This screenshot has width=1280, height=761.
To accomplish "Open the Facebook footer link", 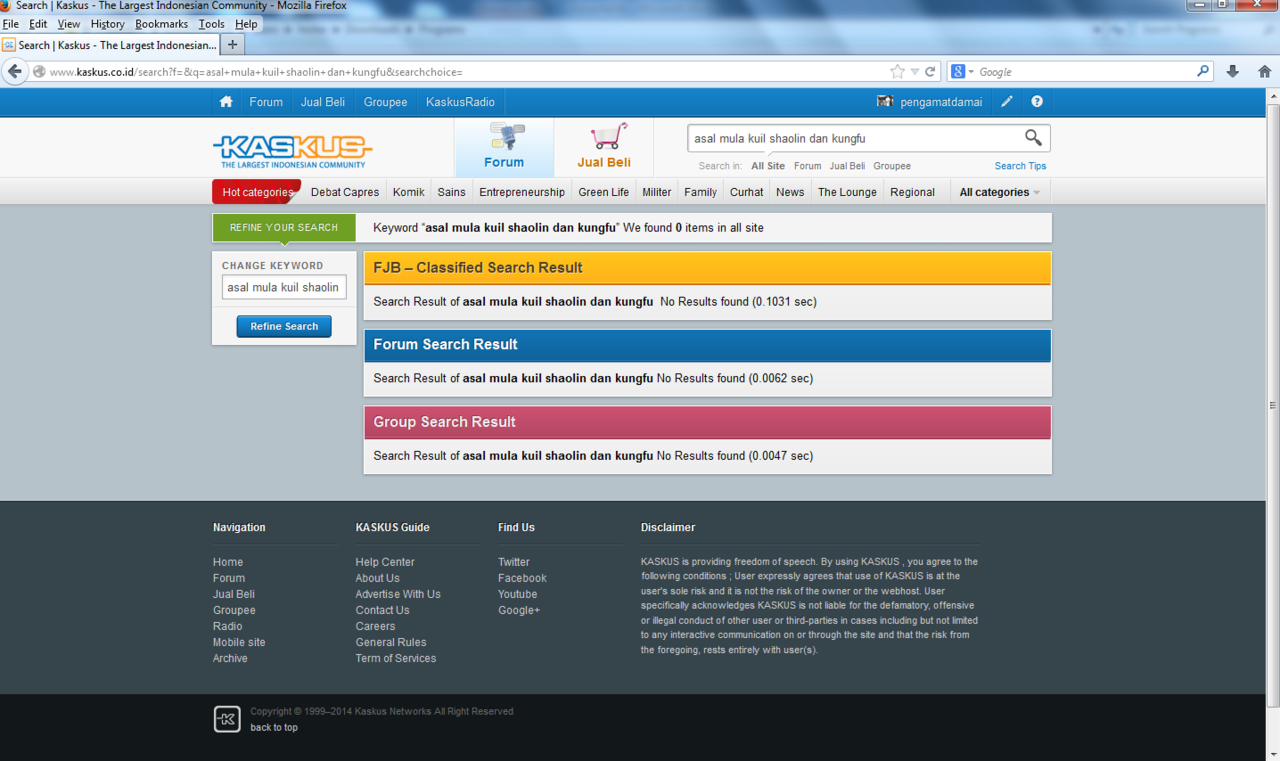I will pyautogui.click(x=522, y=578).
